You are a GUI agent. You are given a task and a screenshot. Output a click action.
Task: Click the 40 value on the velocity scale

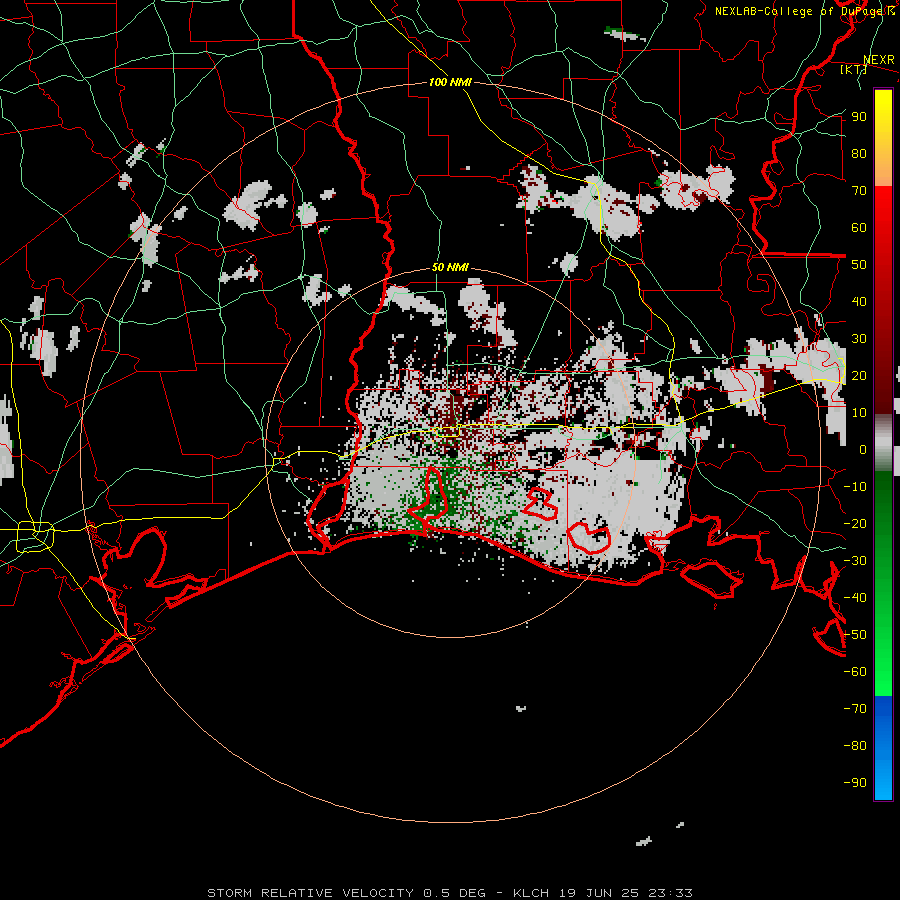[x=859, y=301]
